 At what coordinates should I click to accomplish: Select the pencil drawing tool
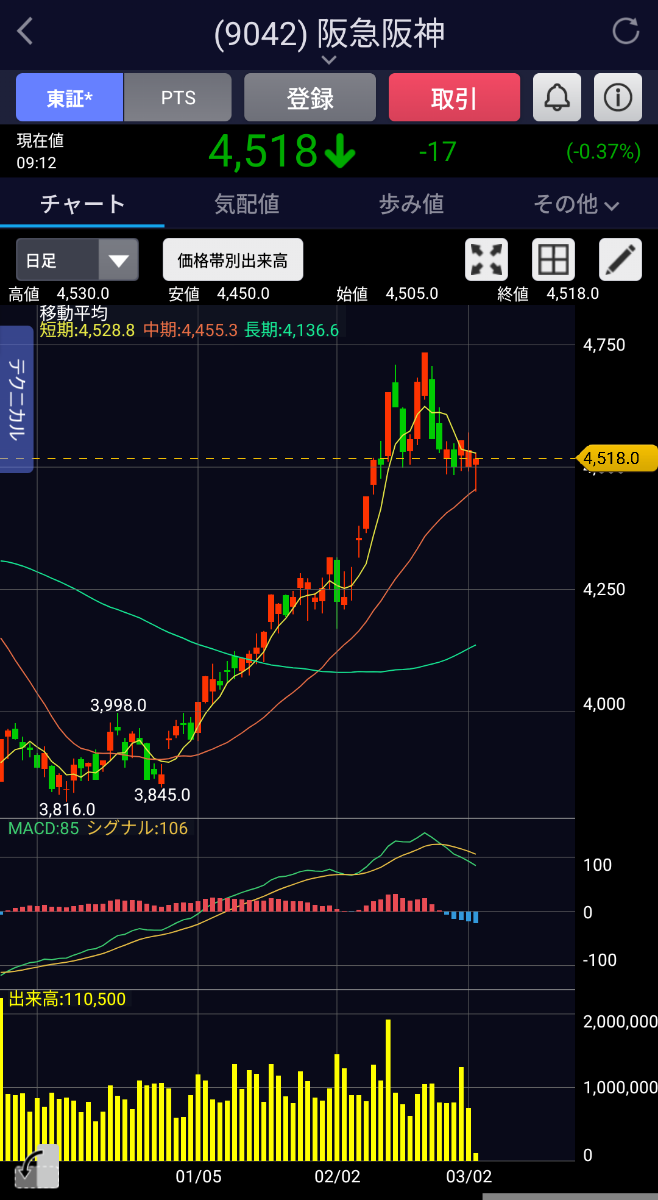[x=620, y=260]
